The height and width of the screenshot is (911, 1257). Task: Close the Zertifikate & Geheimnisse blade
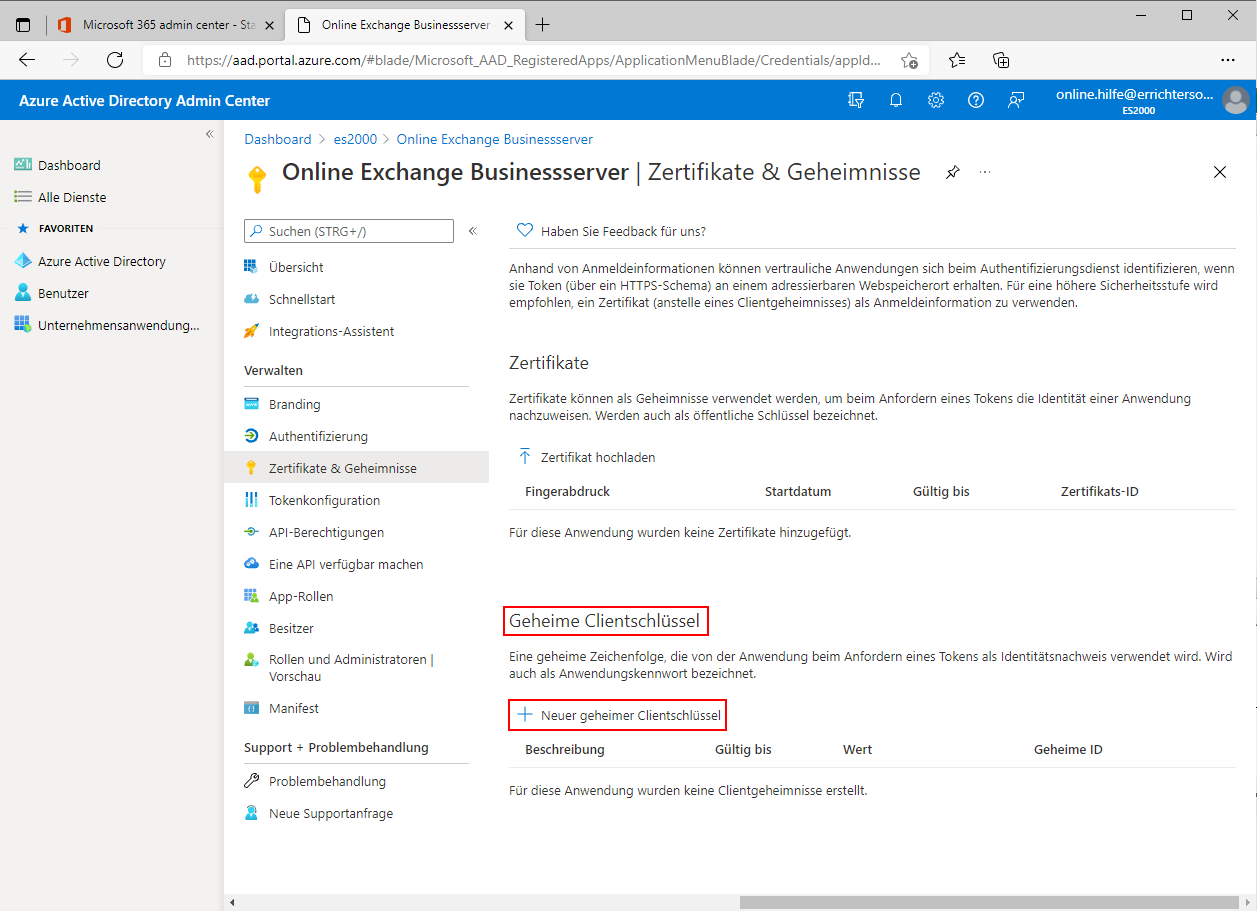click(x=1220, y=172)
